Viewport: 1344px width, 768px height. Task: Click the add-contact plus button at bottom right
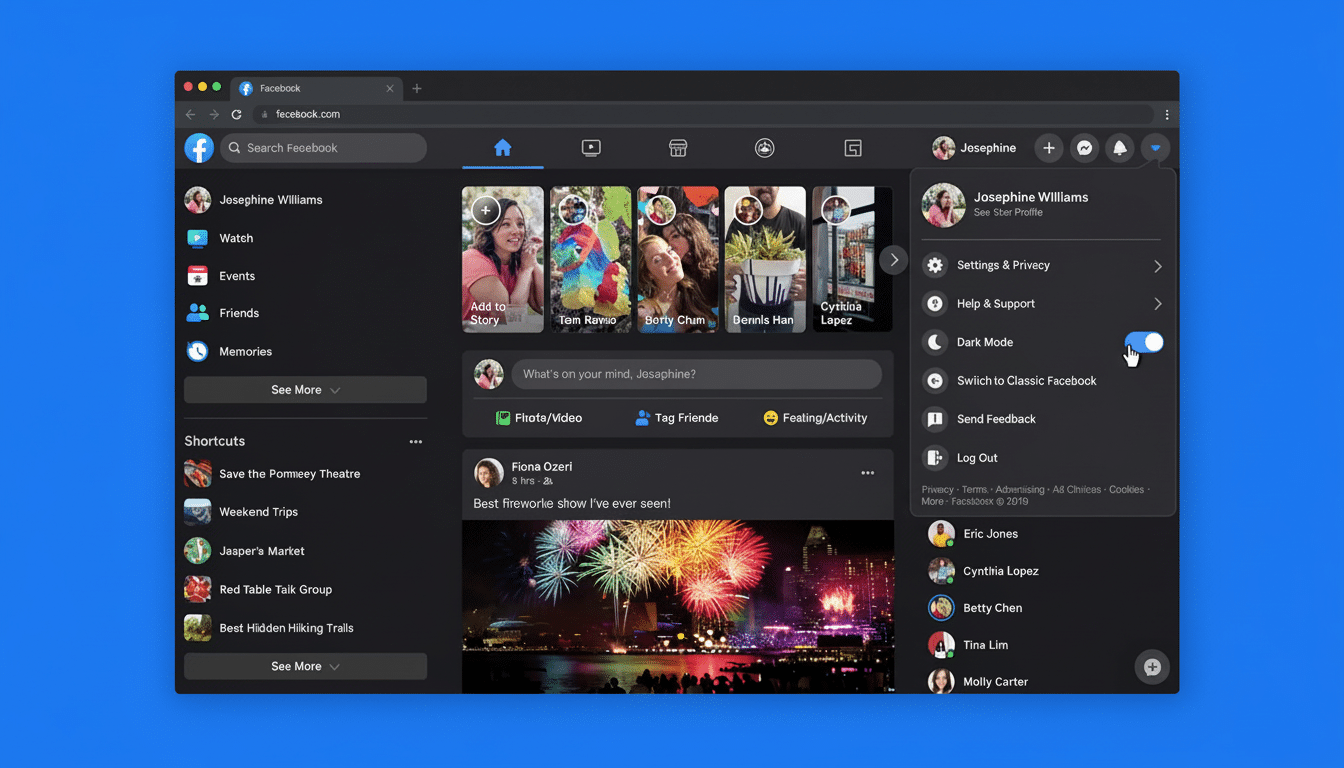point(1151,667)
